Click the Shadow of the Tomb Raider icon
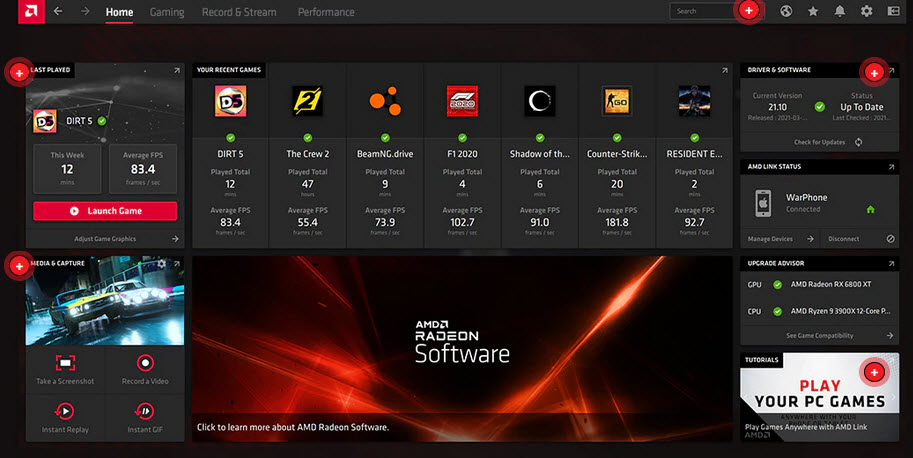This screenshot has height=458, width=913. coord(540,101)
